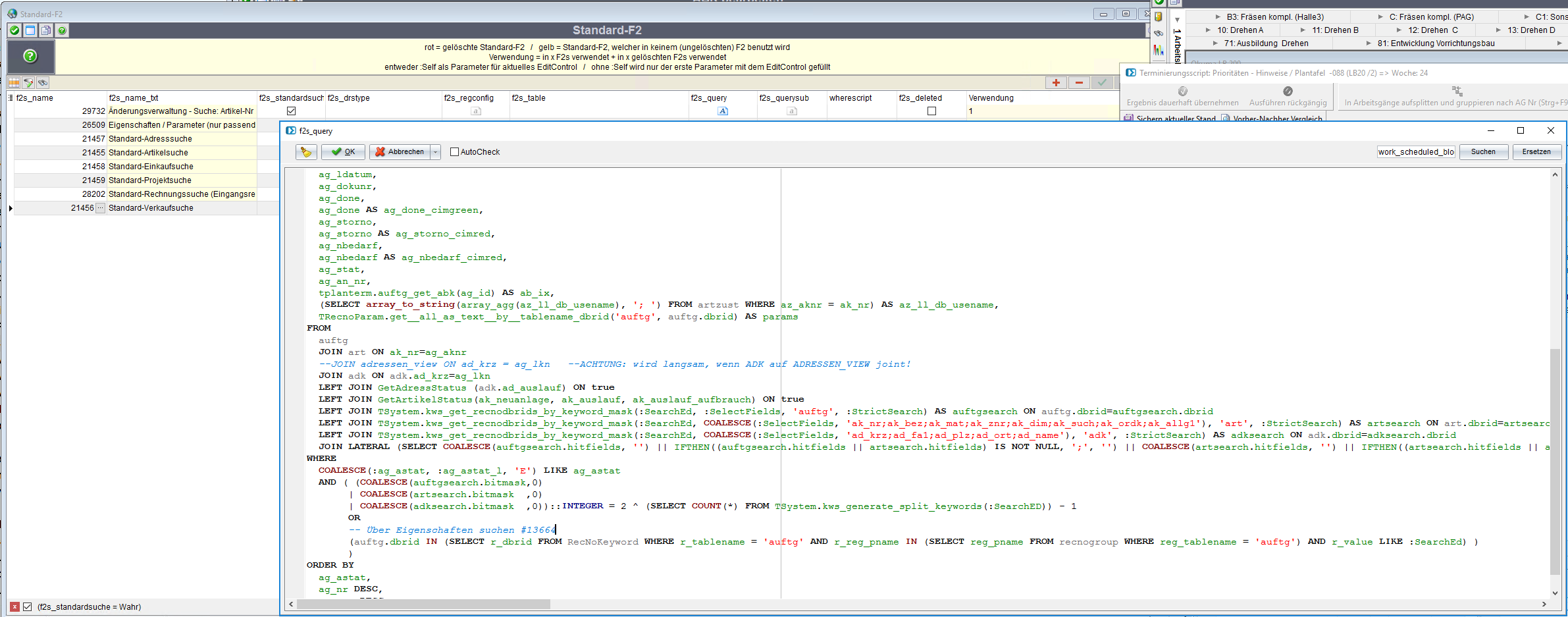The width and height of the screenshot is (1568, 617).
Task: Click the red minus delete-record icon
Action: (x=1079, y=82)
